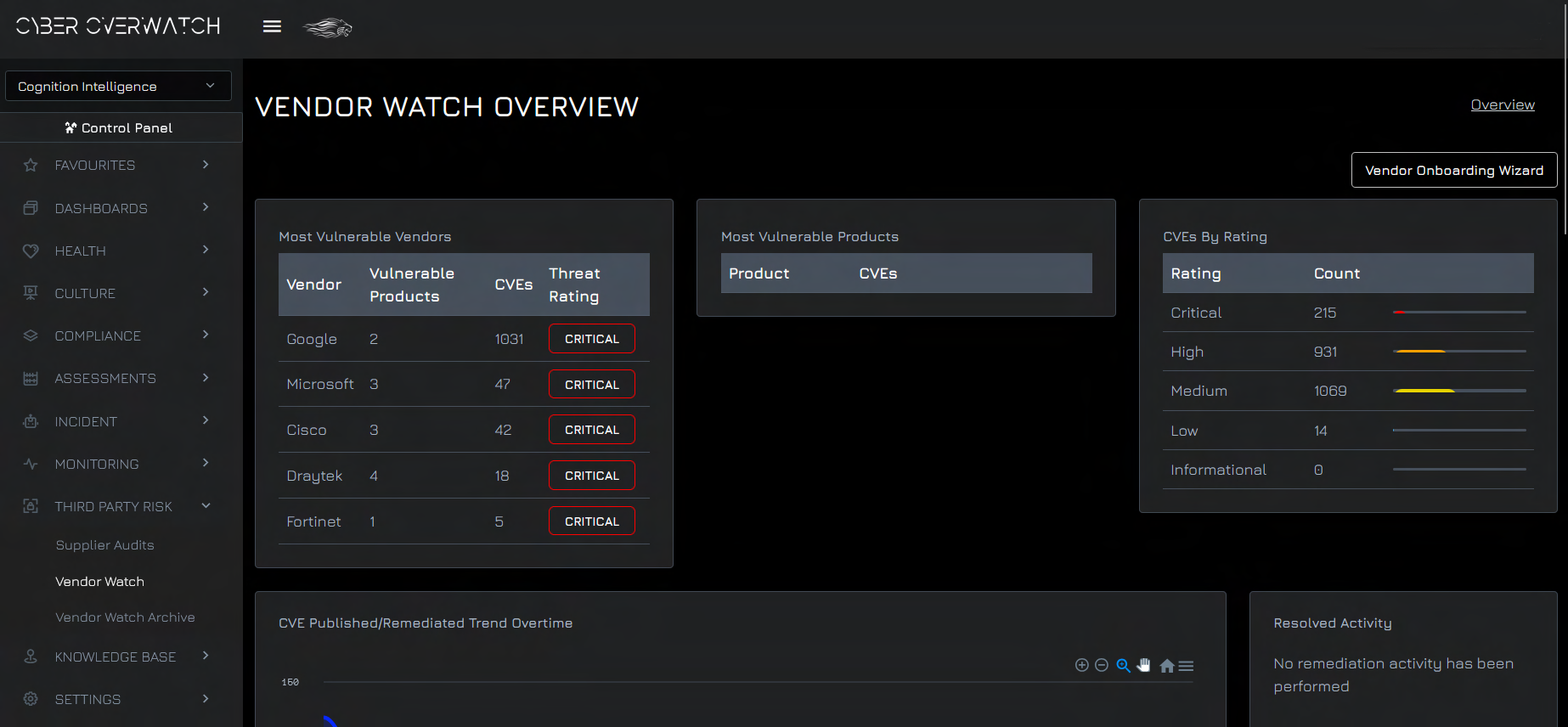Click the Cyber Overwatch logo

point(118,26)
